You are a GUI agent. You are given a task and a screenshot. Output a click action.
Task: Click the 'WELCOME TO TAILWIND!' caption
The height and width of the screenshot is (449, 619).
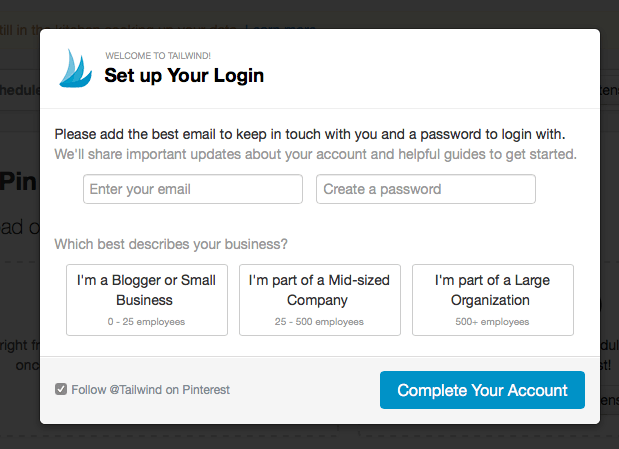pyautogui.click(x=158, y=56)
